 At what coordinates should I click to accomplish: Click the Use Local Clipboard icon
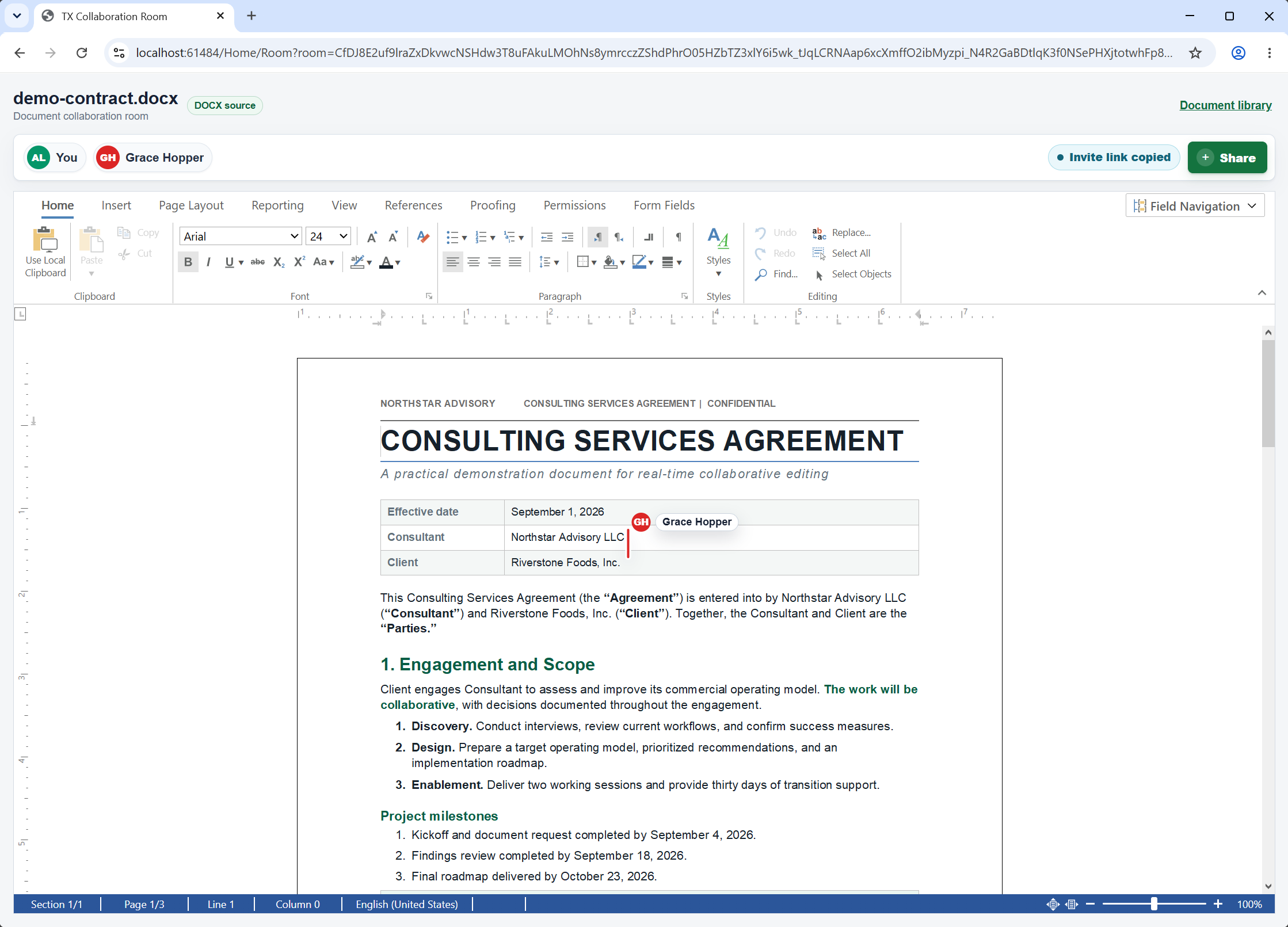[x=45, y=240]
